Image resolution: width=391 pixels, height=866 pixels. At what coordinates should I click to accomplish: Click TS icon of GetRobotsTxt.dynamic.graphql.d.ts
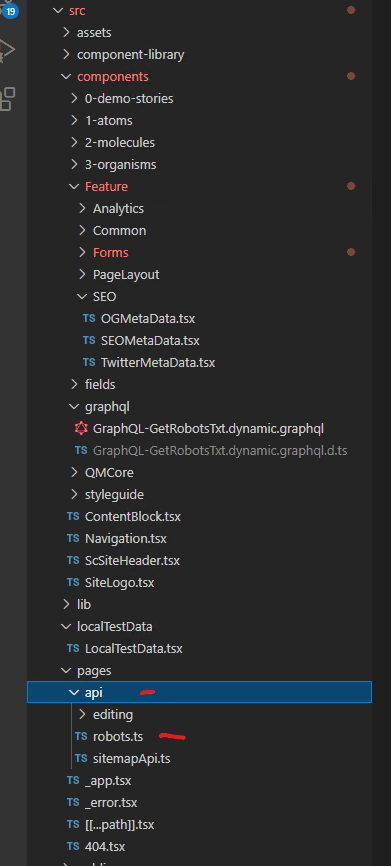pos(81,451)
